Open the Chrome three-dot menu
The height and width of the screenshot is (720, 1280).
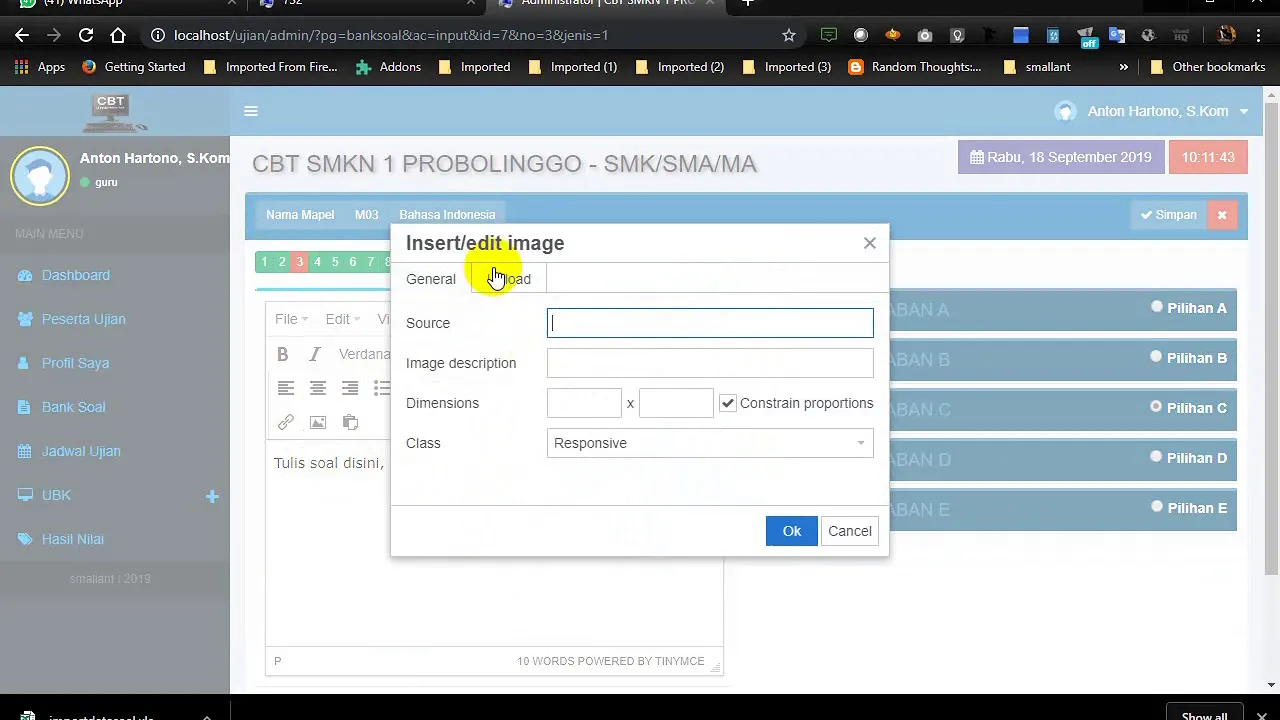pos(1257,35)
